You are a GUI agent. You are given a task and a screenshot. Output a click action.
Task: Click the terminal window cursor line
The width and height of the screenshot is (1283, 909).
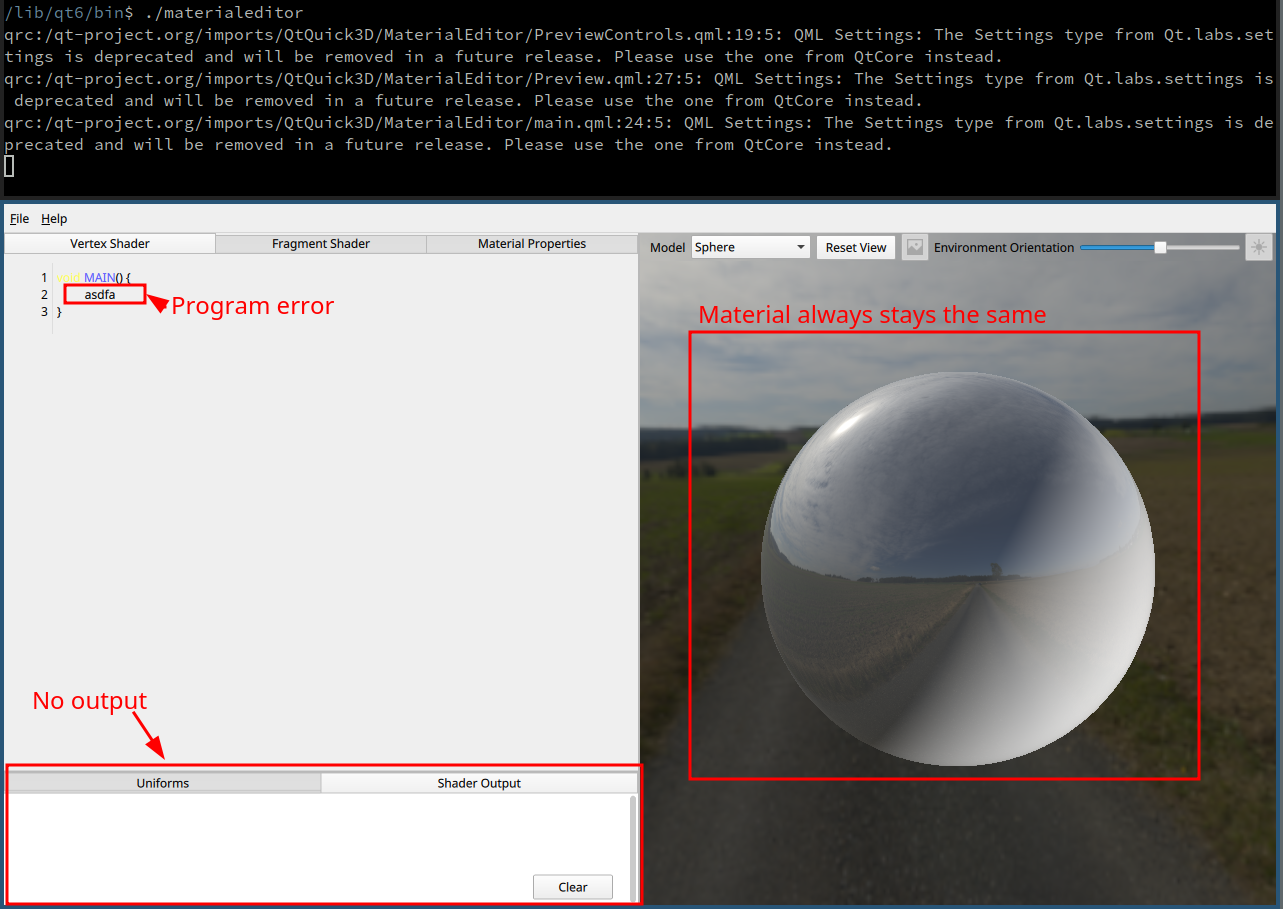tap(10, 166)
